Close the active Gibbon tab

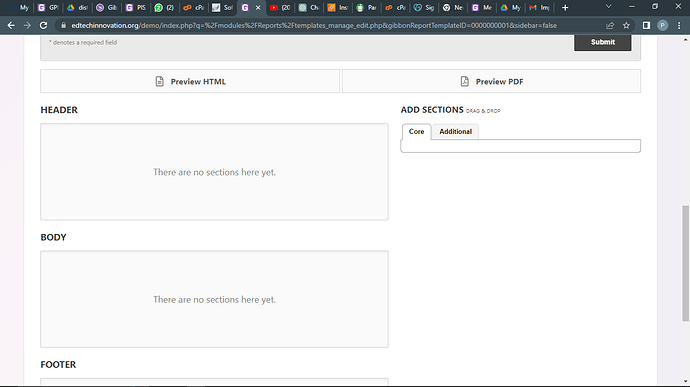click(x=258, y=7)
